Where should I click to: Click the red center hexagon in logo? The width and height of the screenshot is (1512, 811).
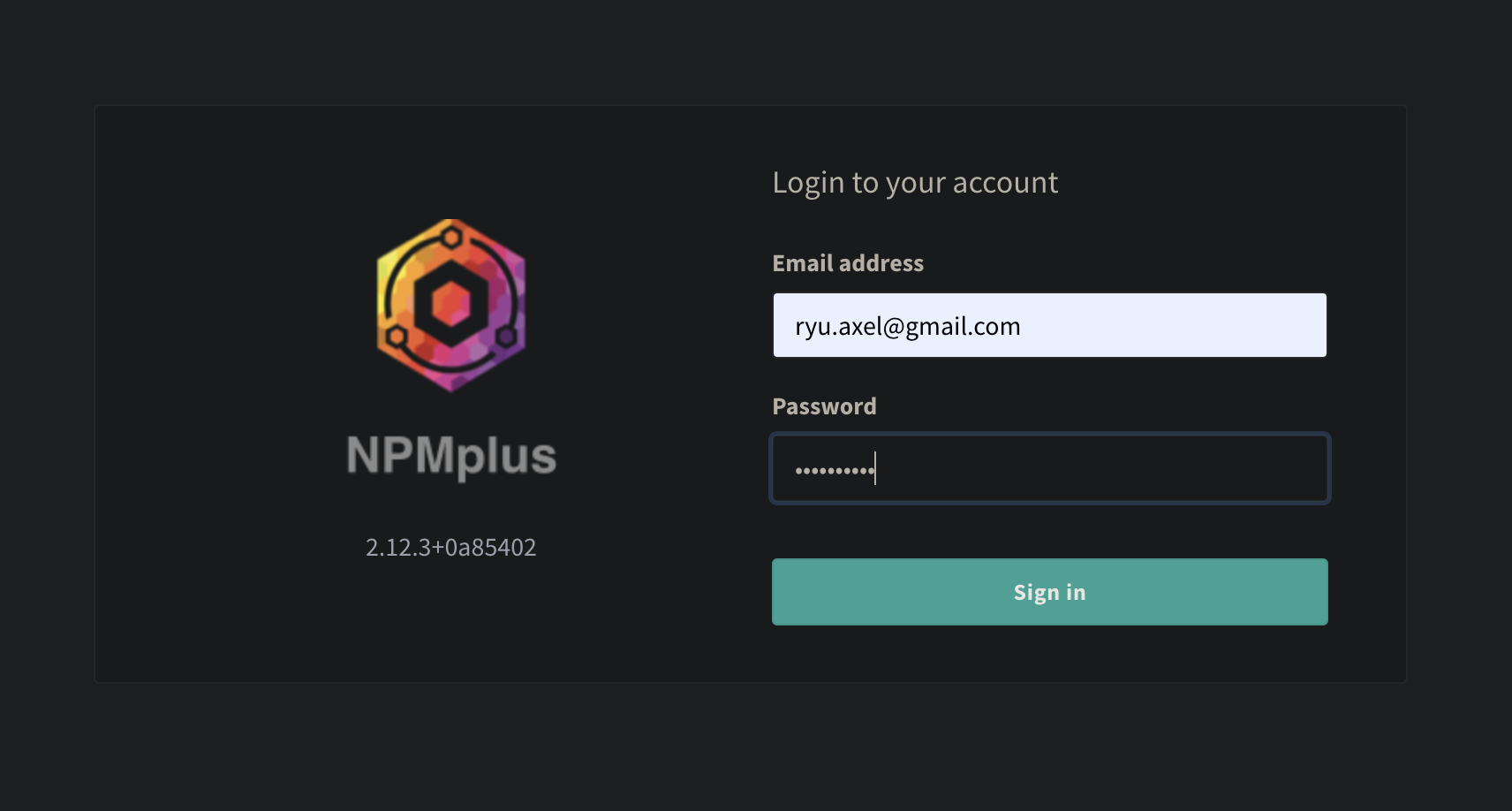tap(451, 305)
